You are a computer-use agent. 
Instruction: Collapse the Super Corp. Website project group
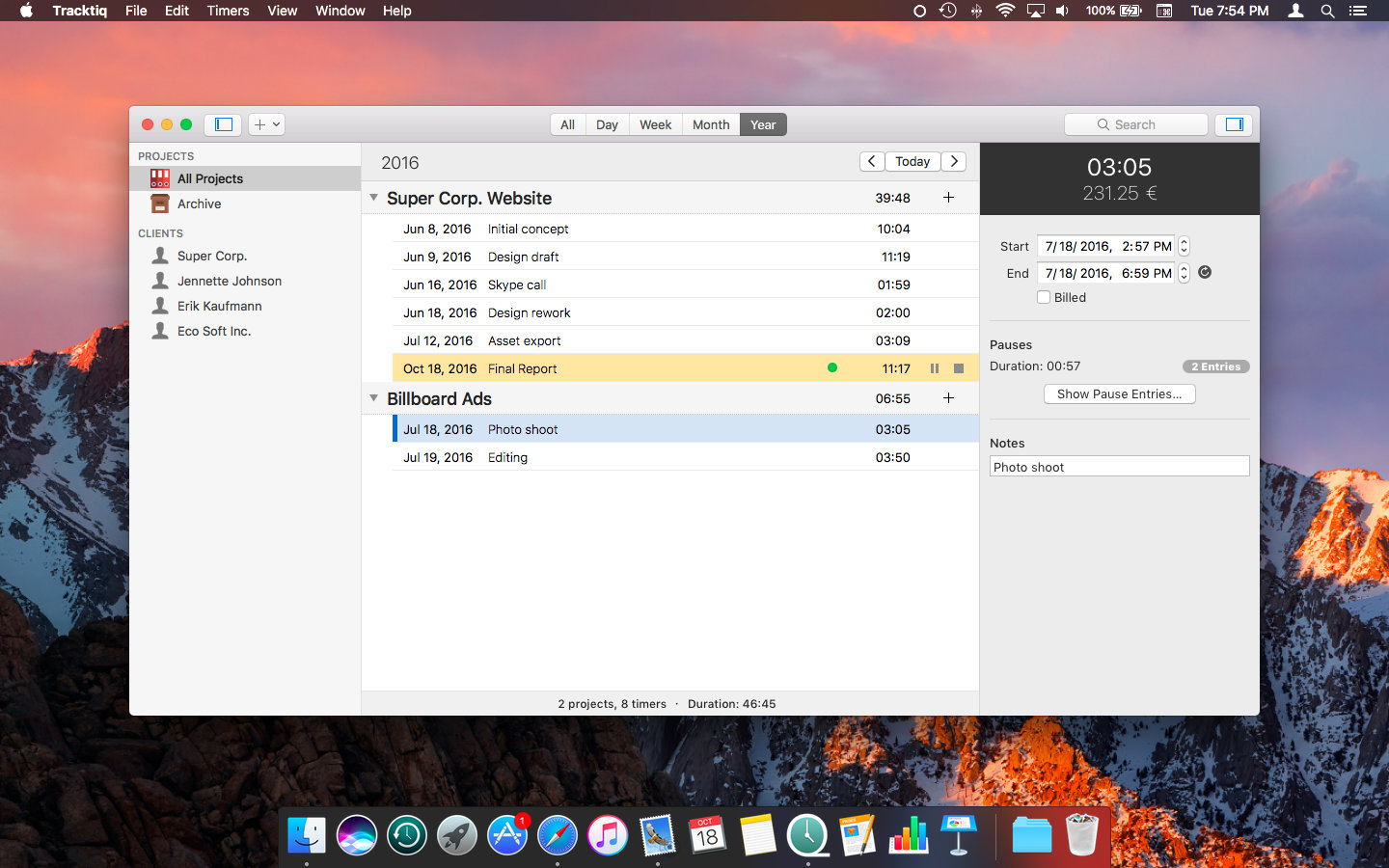[374, 197]
